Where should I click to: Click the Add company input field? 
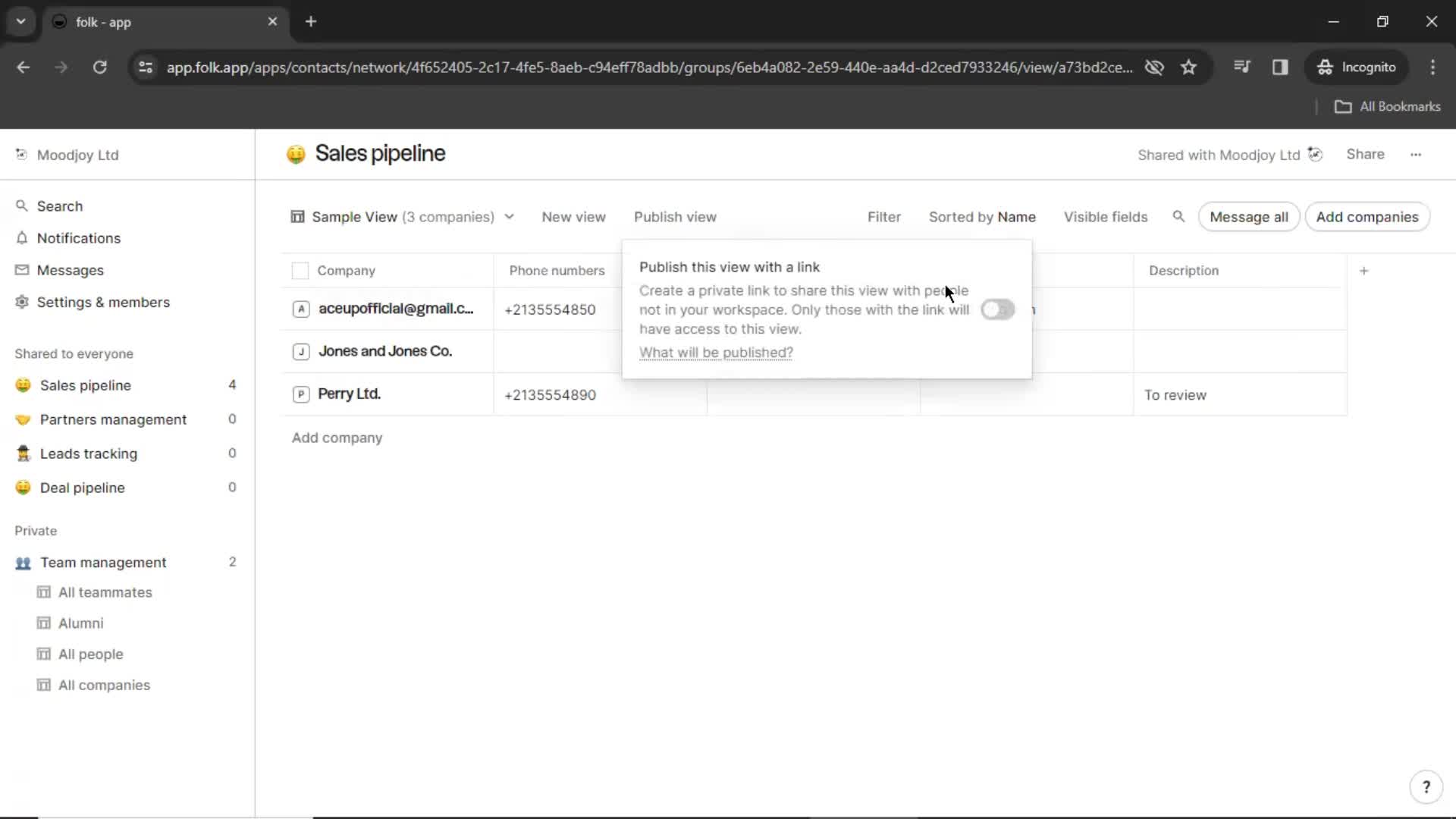pyautogui.click(x=335, y=437)
